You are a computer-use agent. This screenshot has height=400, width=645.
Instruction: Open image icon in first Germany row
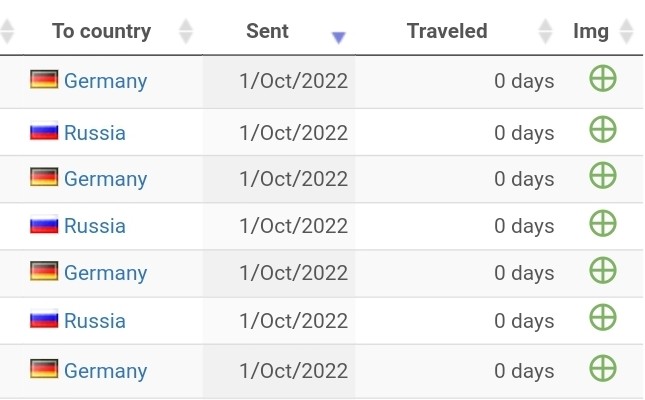(603, 78)
